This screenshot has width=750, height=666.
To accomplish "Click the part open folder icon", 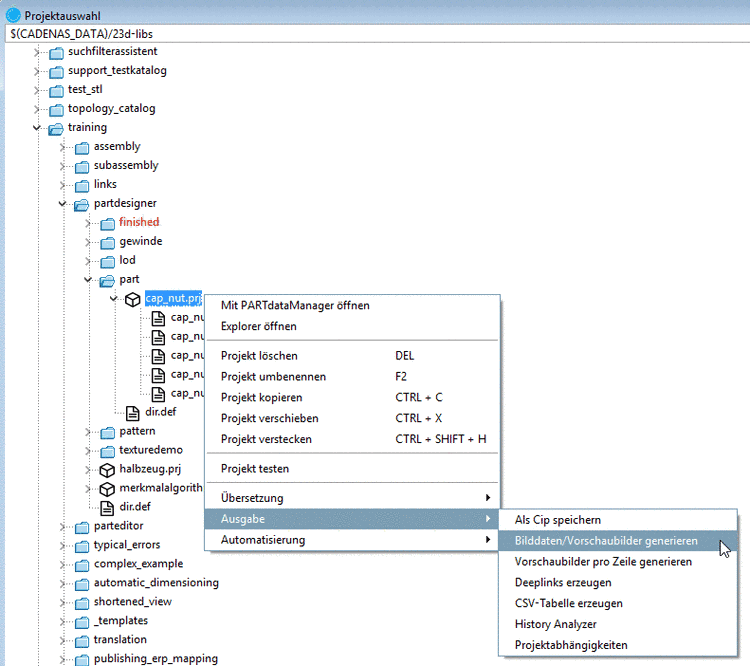I will [x=107, y=280].
